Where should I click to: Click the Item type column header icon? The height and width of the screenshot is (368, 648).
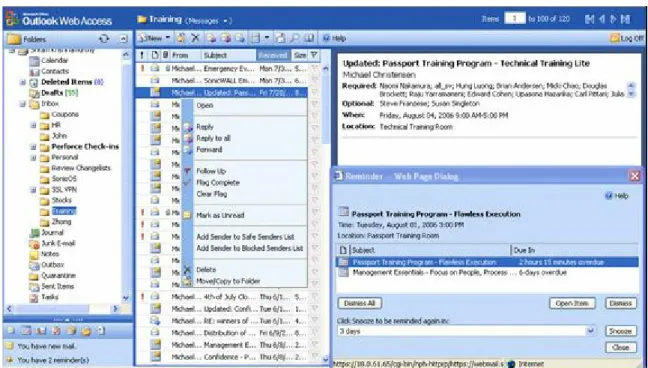[155, 55]
